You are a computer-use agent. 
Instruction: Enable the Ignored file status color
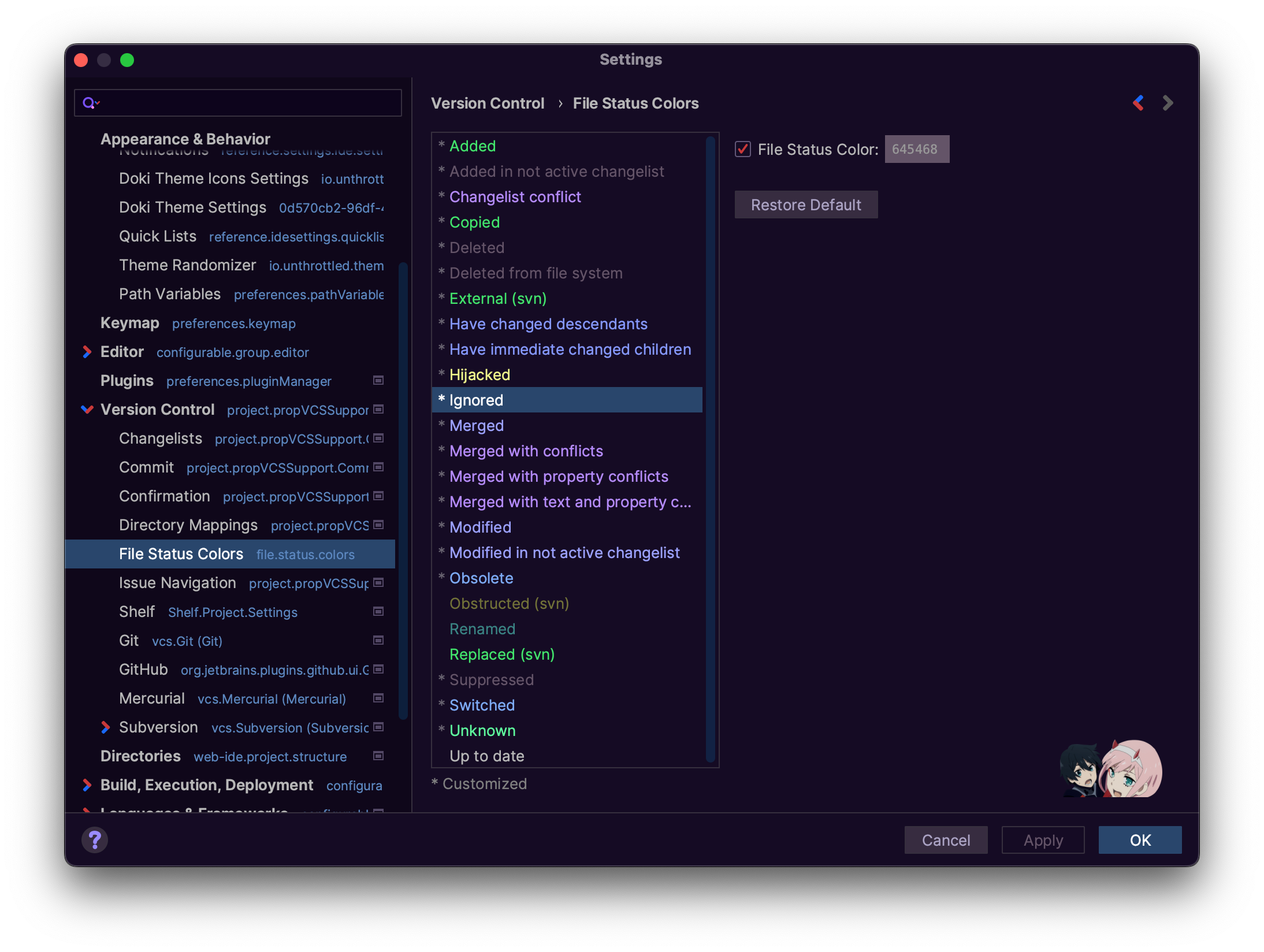pos(744,148)
